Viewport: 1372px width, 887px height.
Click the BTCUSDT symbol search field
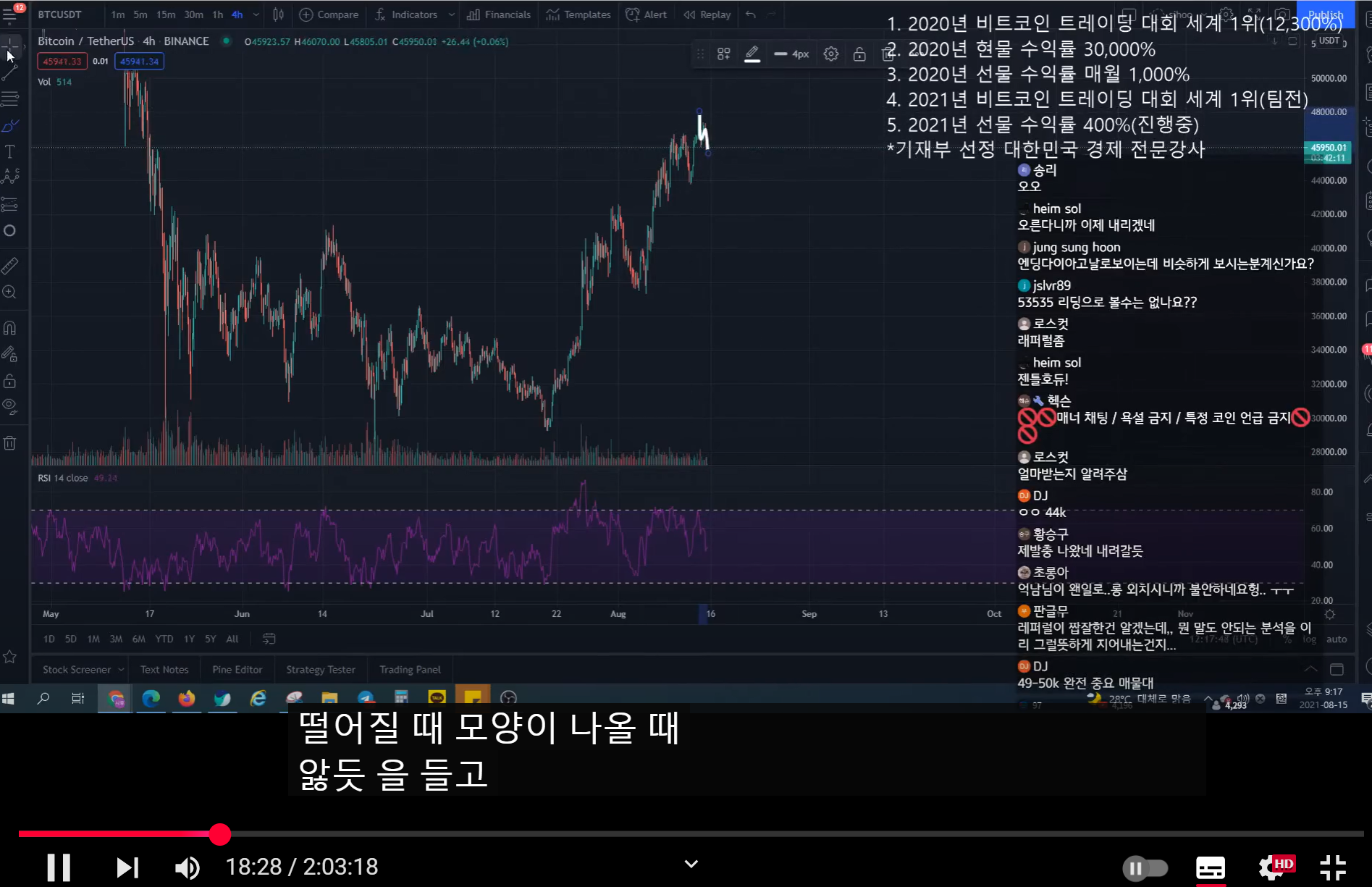tap(60, 14)
